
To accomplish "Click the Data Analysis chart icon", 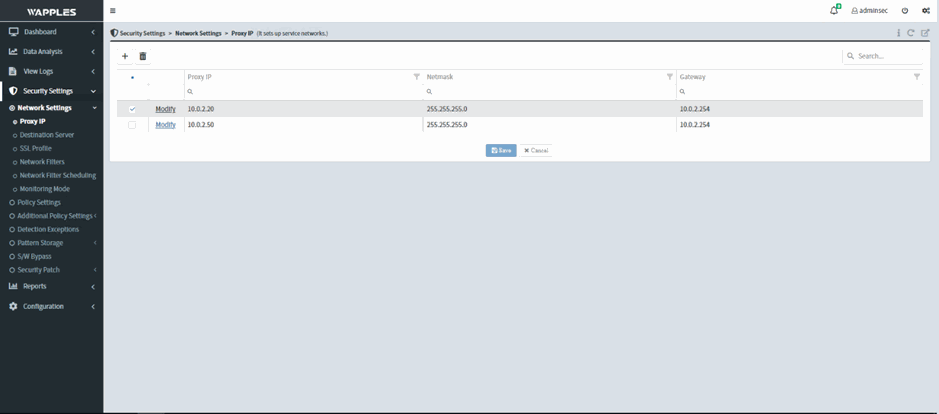I will (x=13, y=52).
